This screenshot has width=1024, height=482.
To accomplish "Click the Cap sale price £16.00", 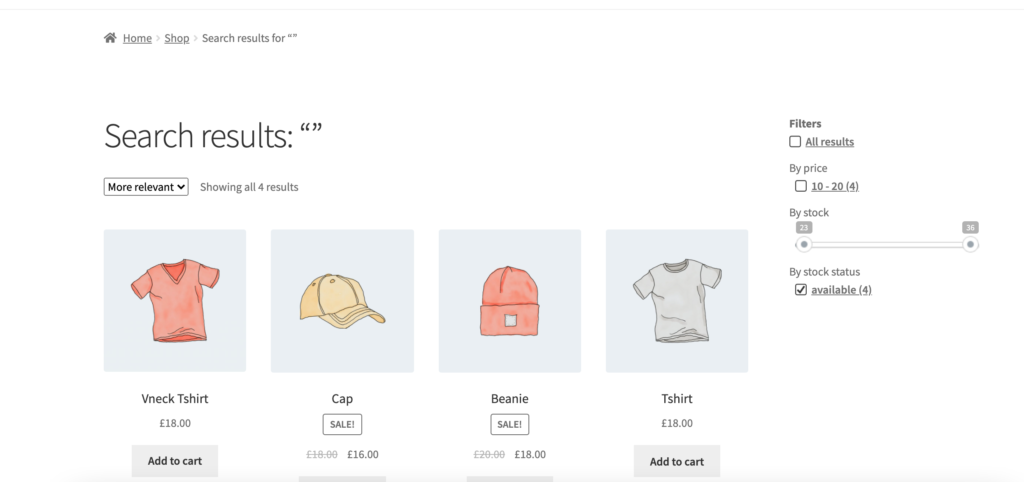I will pos(363,455).
